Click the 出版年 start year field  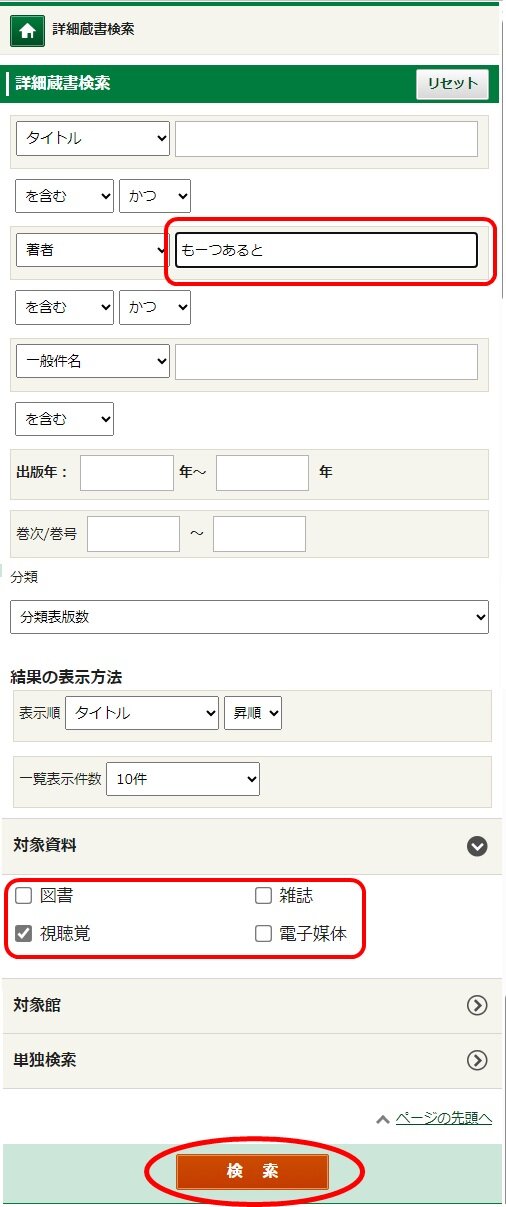127,472
